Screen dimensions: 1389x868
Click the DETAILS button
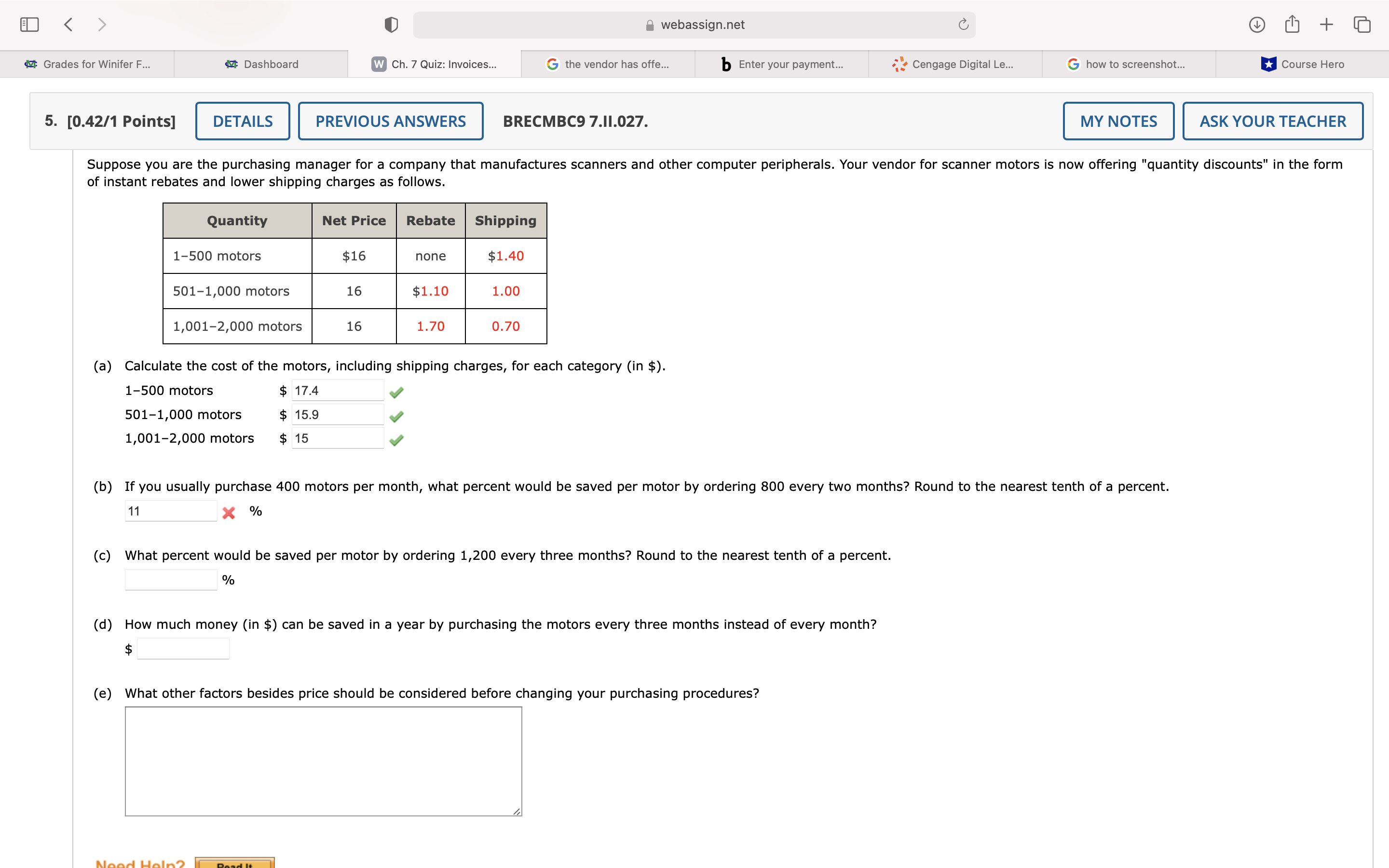click(242, 121)
